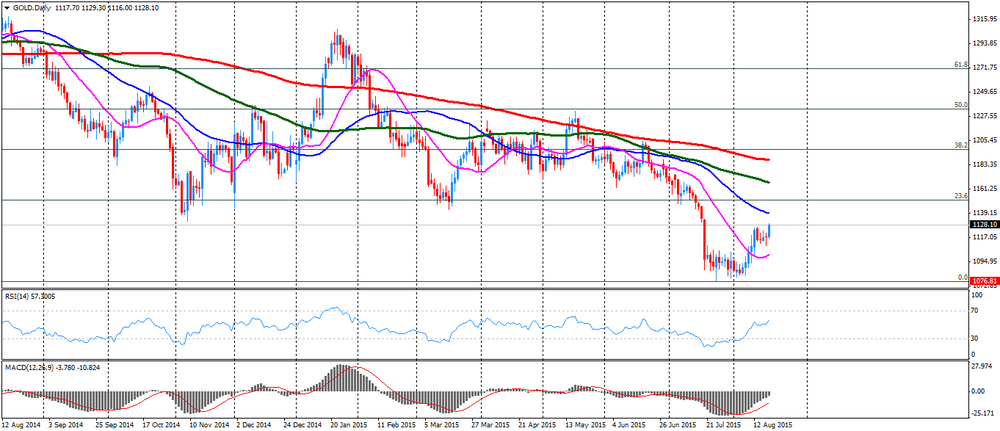Screen dimensions: 1000x431
Task: Click the 1139.15 price scale value
Action: pos(984,213)
